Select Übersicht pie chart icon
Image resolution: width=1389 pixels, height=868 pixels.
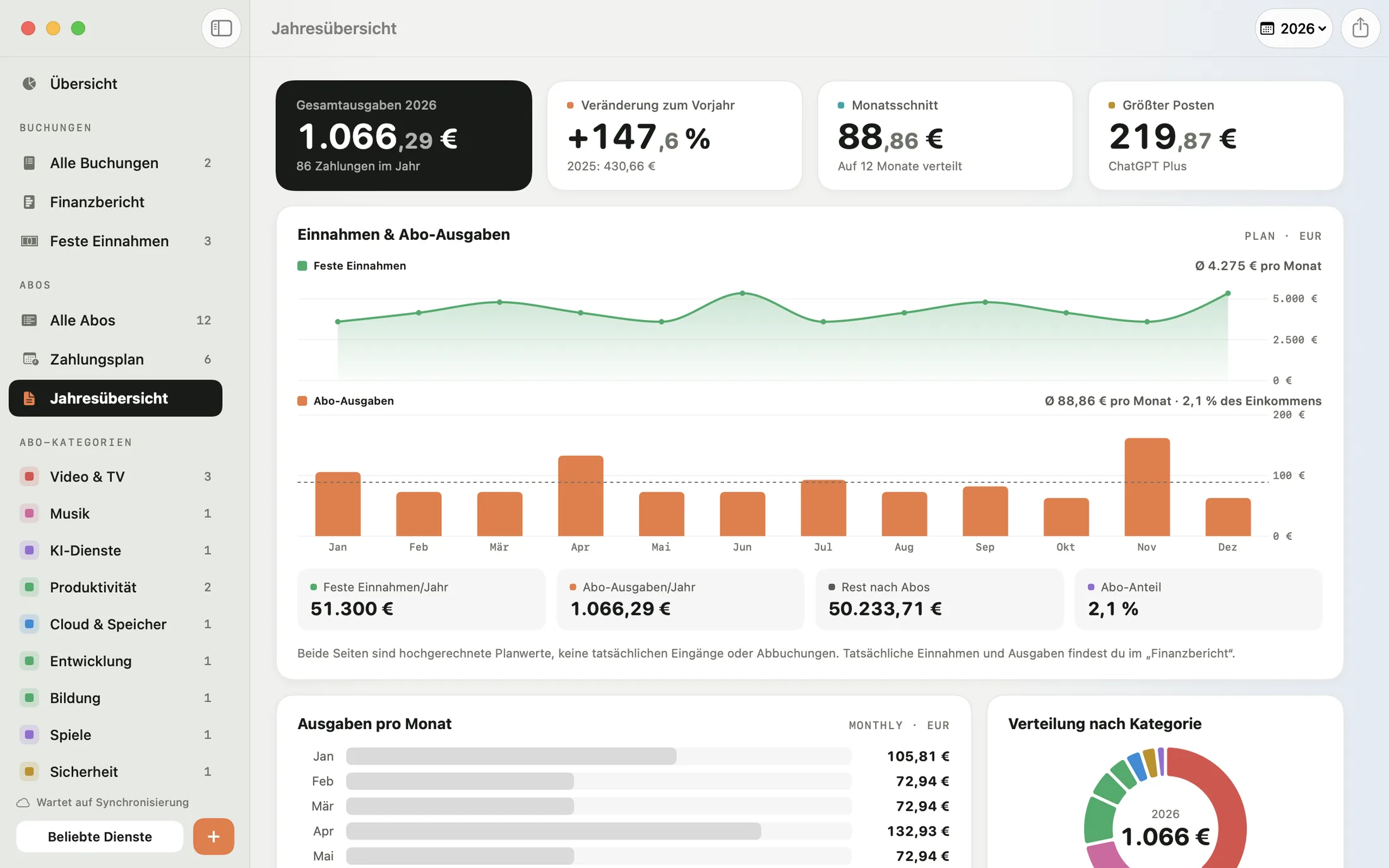click(29, 83)
